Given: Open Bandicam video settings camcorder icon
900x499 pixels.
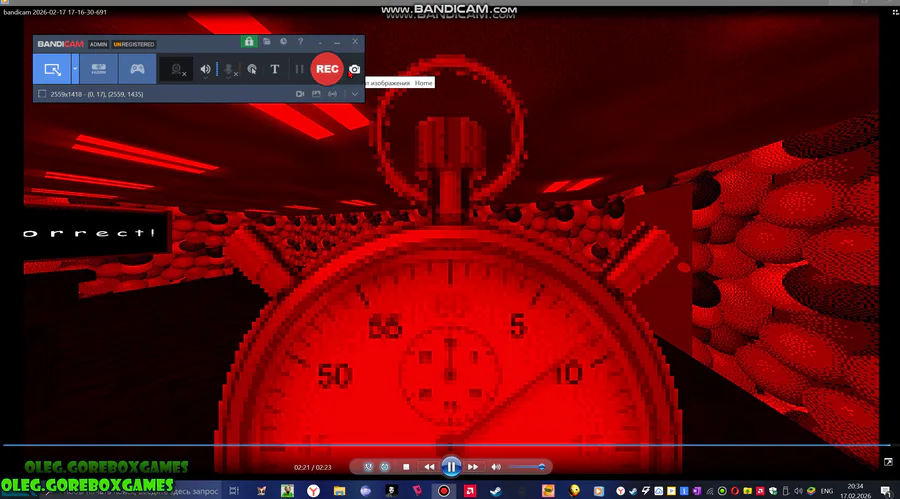Looking at the screenshot, I should point(300,94).
